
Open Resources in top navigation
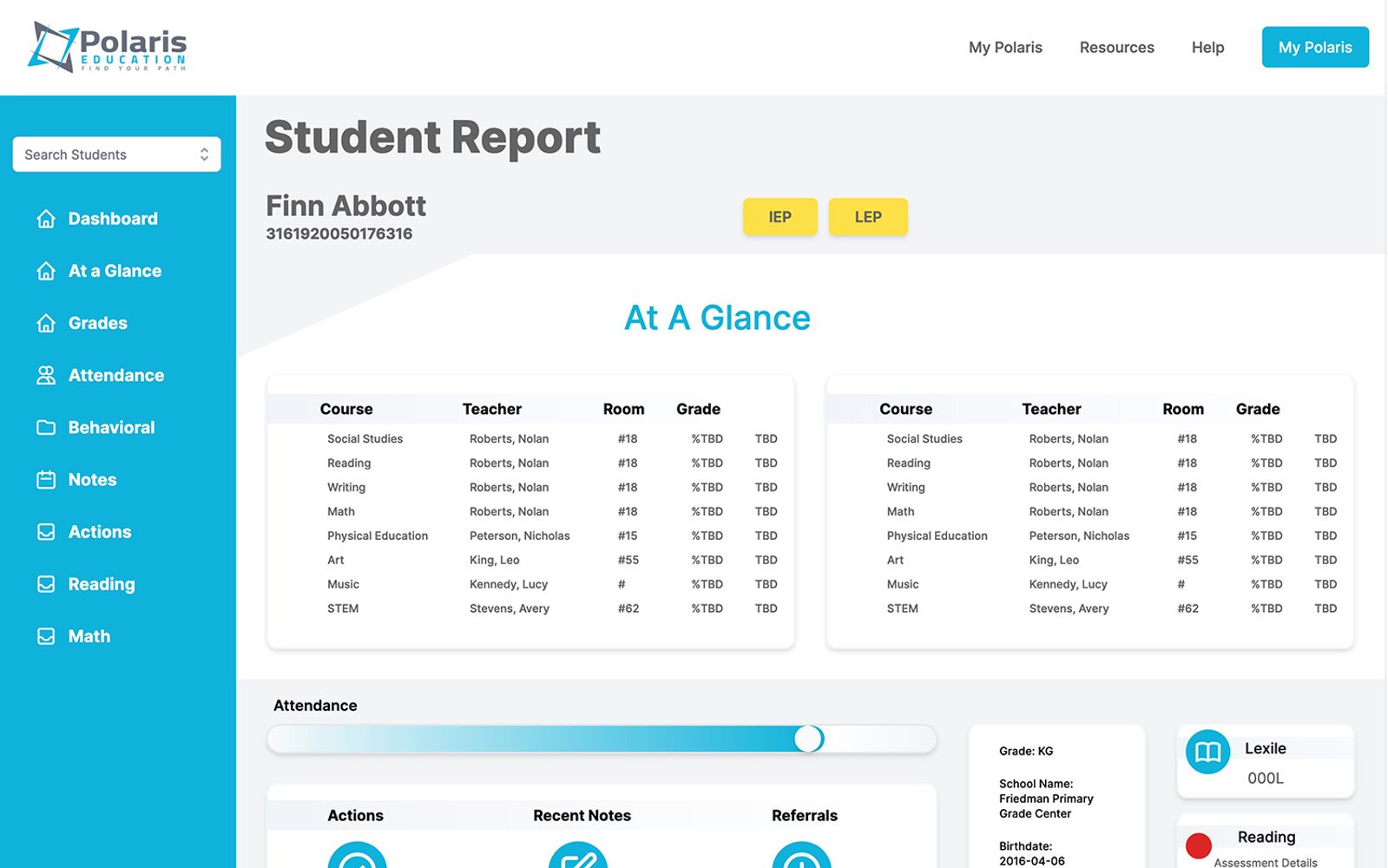pyautogui.click(x=1116, y=48)
